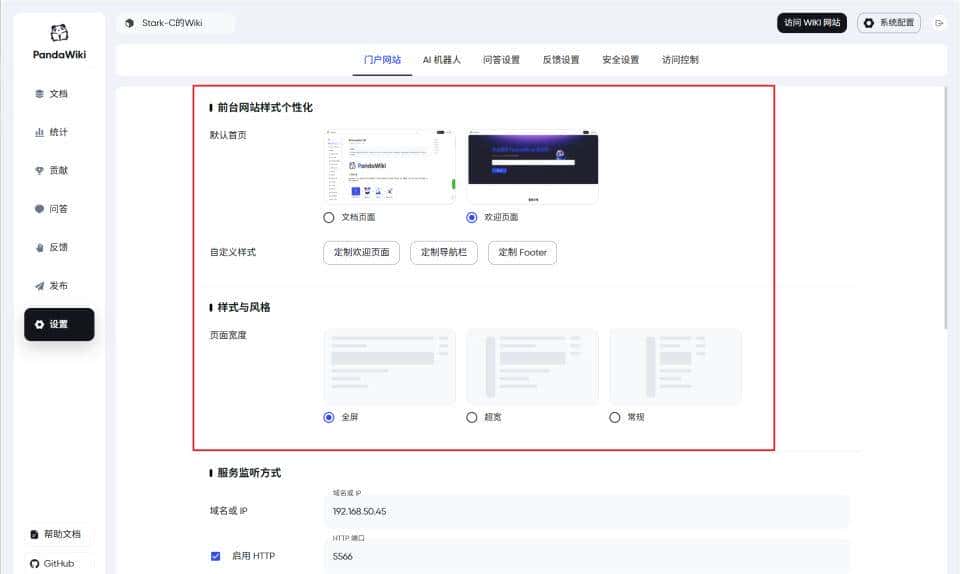The width and height of the screenshot is (960, 574).
Task: Click the 设置 settings gear icon
Action: coord(39,324)
